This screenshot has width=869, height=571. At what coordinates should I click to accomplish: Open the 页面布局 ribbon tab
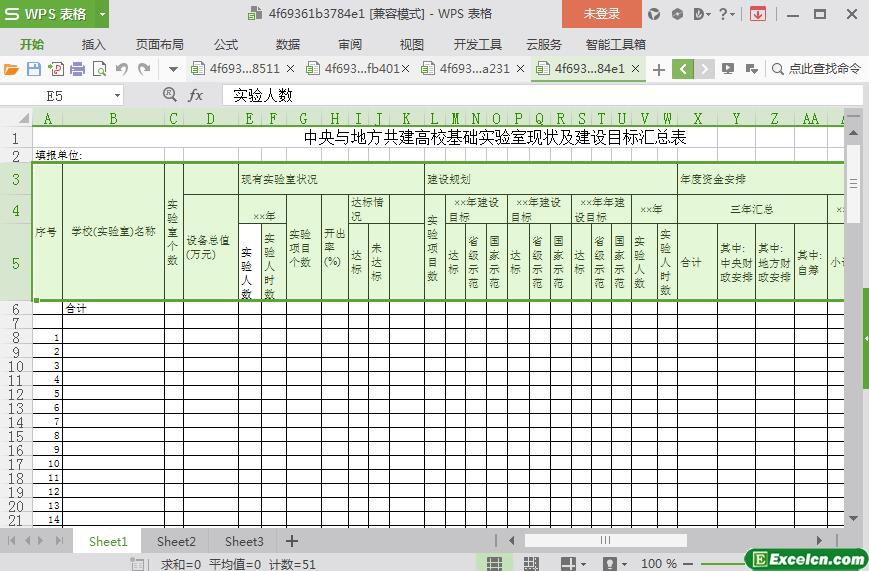click(x=160, y=44)
